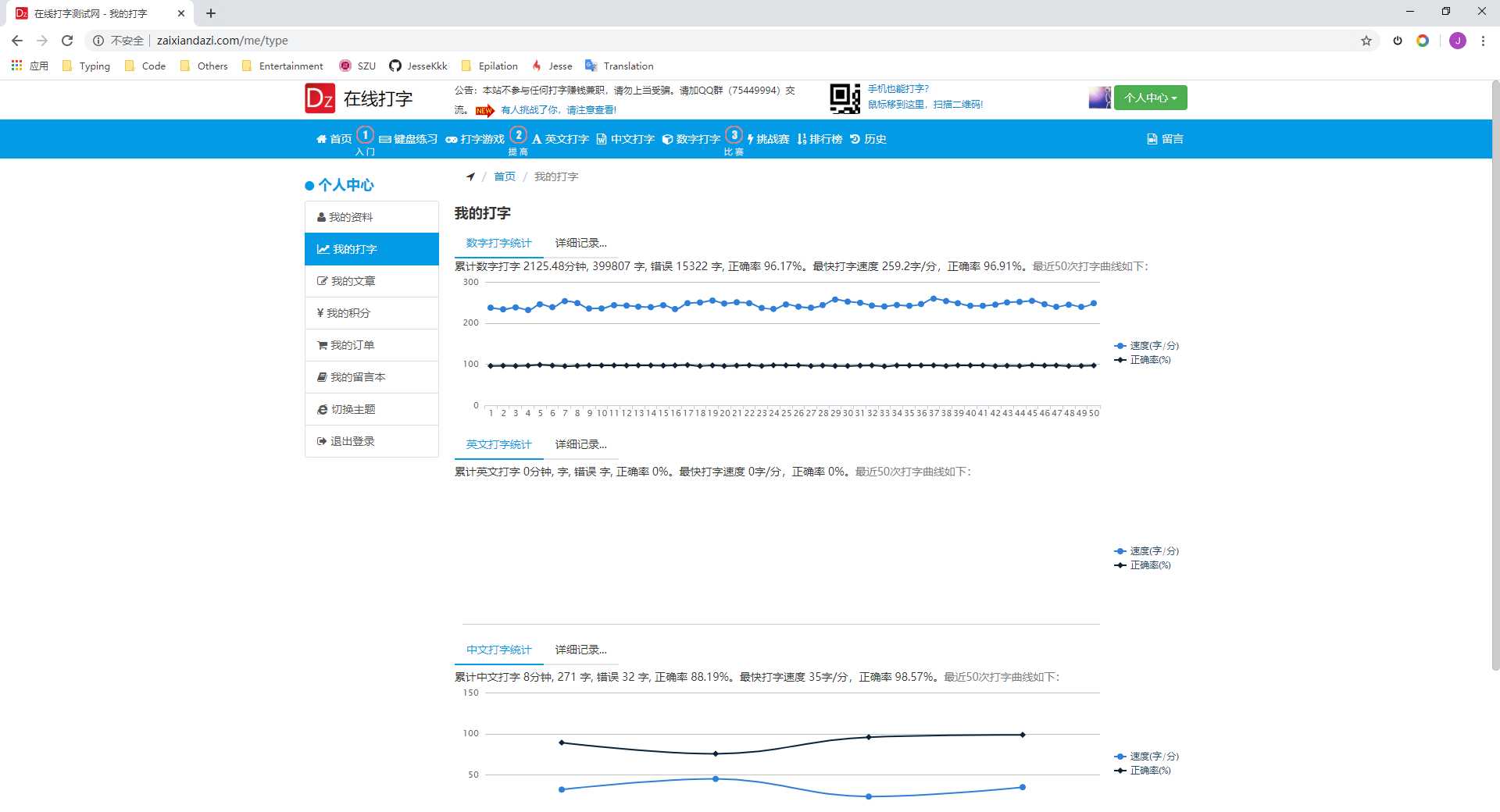Open the Others bookmark folder
Image resolution: width=1500 pixels, height=812 pixels.
pyautogui.click(x=204, y=66)
